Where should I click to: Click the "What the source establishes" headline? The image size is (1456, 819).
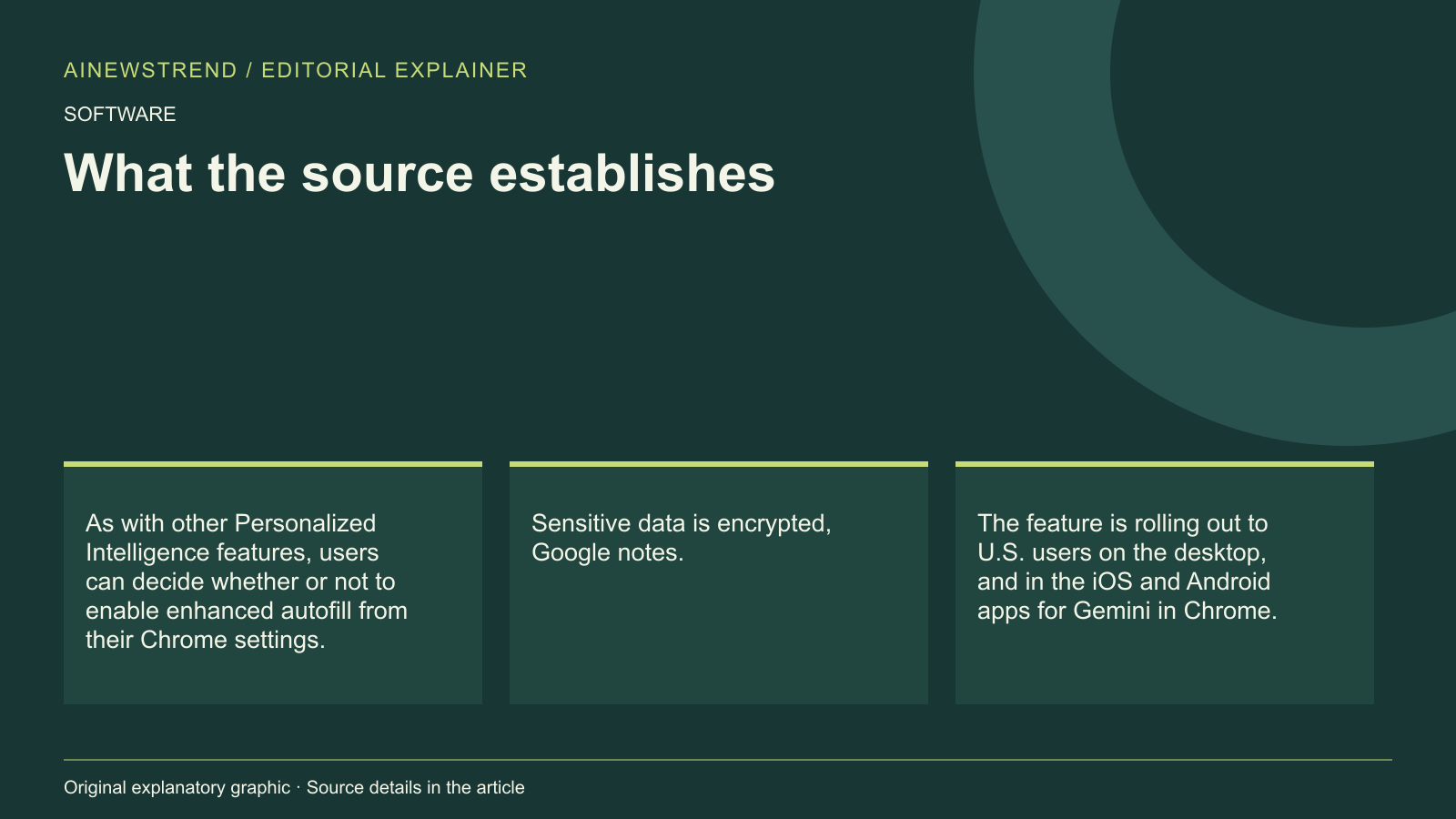(420, 173)
